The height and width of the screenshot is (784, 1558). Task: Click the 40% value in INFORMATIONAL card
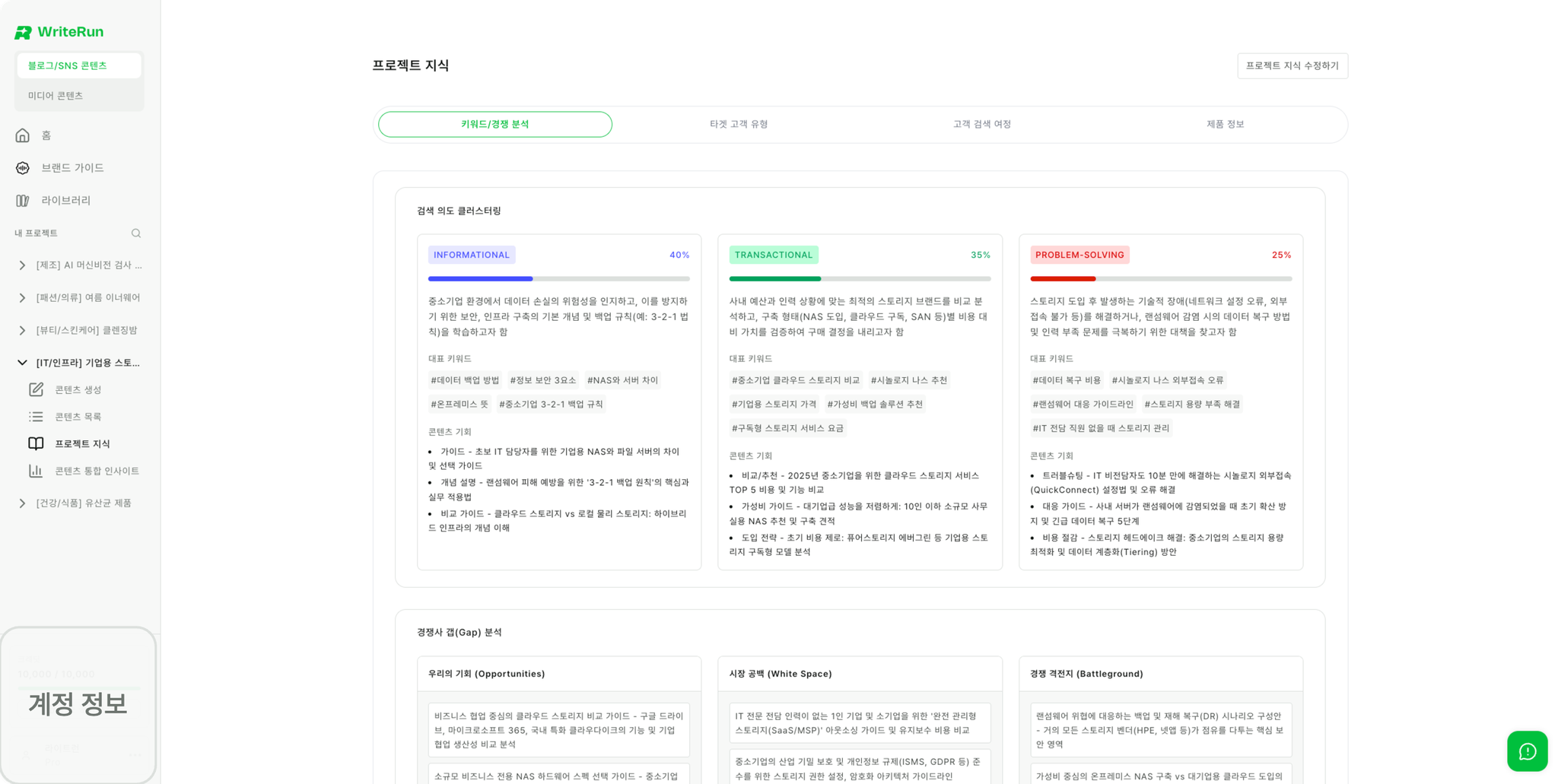click(x=679, y=255)
